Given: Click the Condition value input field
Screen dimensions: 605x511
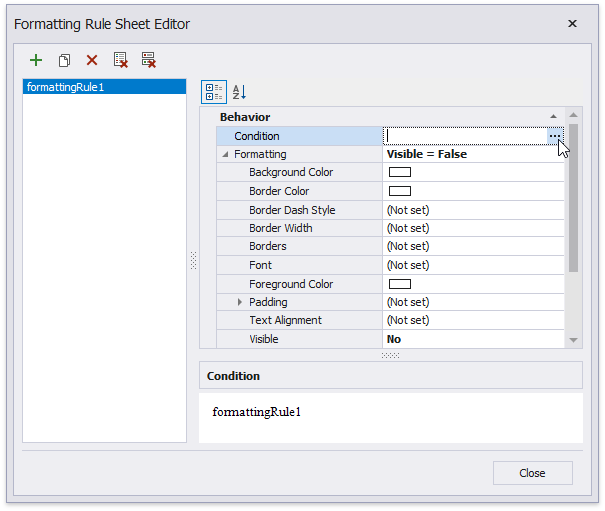Looking at the screenshot, I should tap(465, 136).
